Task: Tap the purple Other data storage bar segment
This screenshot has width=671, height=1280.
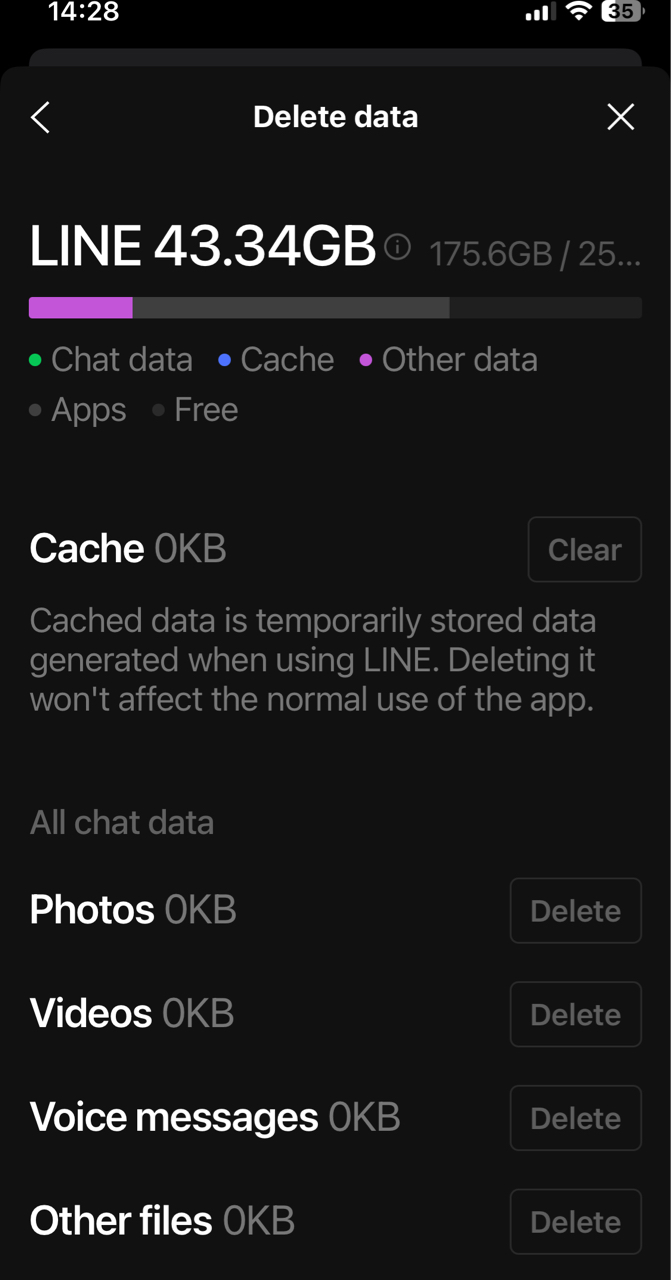Action: [x=81, y=308]
